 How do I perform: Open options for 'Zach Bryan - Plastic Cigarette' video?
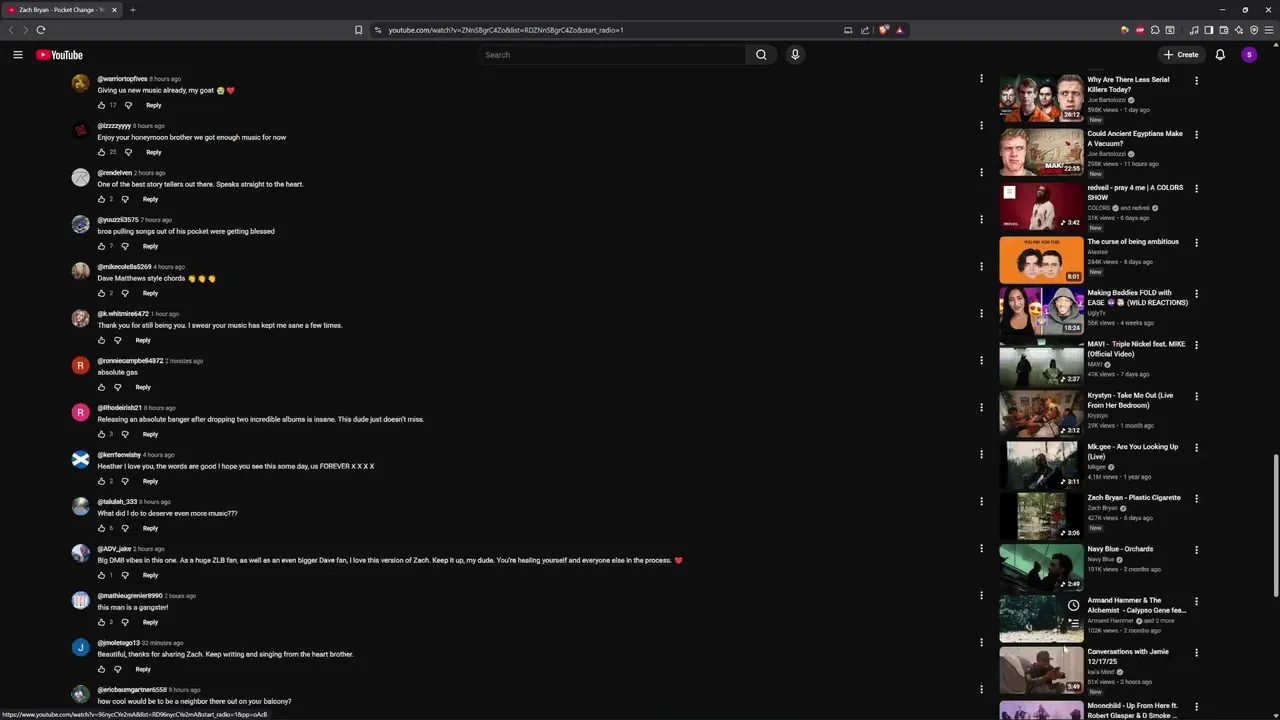(1196, 498)
